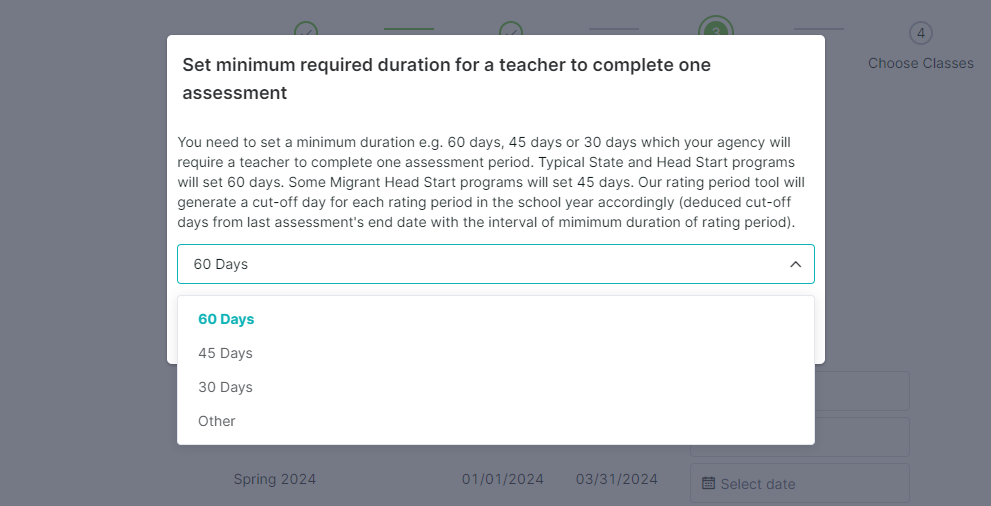Image resolution: width=991 pixels, height=506 pixels.
Task: Click the active step 3 circle
Action: coord(716,26)
